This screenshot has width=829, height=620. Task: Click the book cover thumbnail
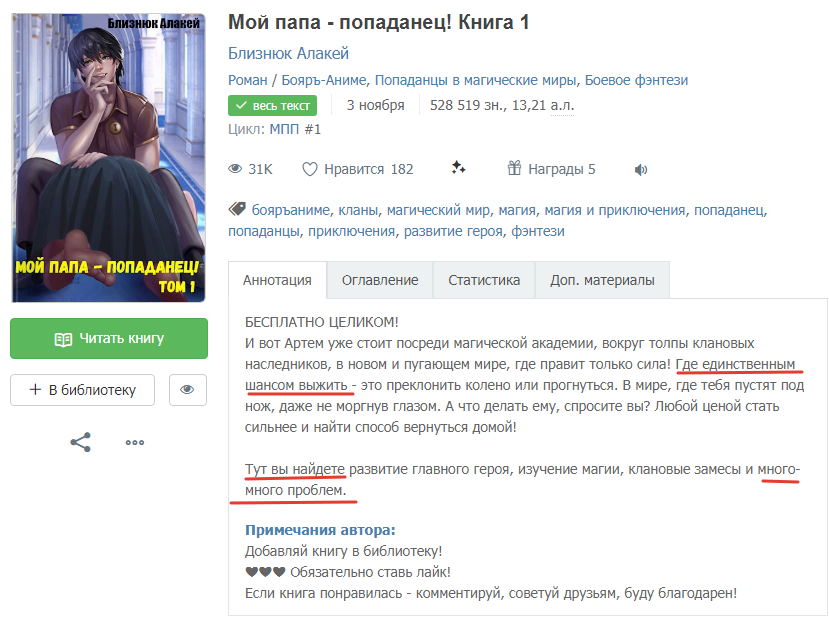(108, 158)
